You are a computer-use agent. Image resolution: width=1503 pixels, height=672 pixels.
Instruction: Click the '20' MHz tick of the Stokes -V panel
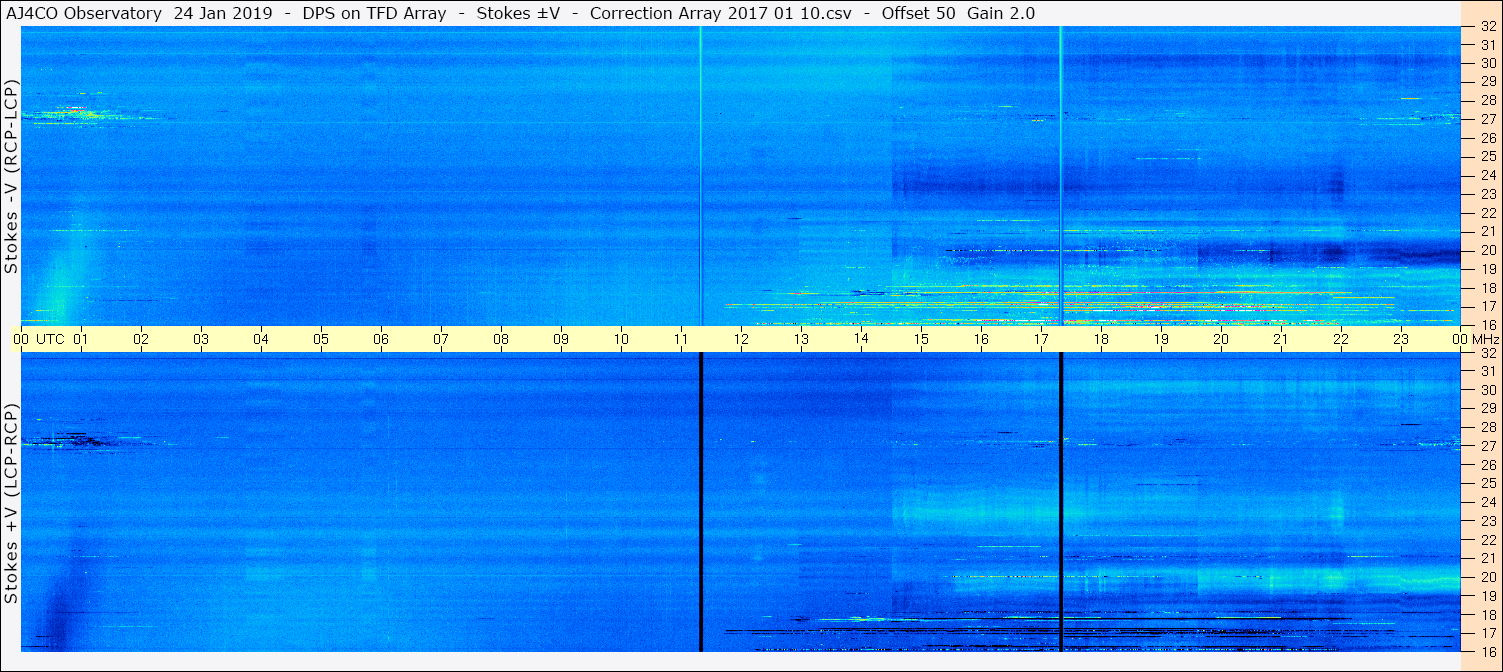(x=1487, y=250)
